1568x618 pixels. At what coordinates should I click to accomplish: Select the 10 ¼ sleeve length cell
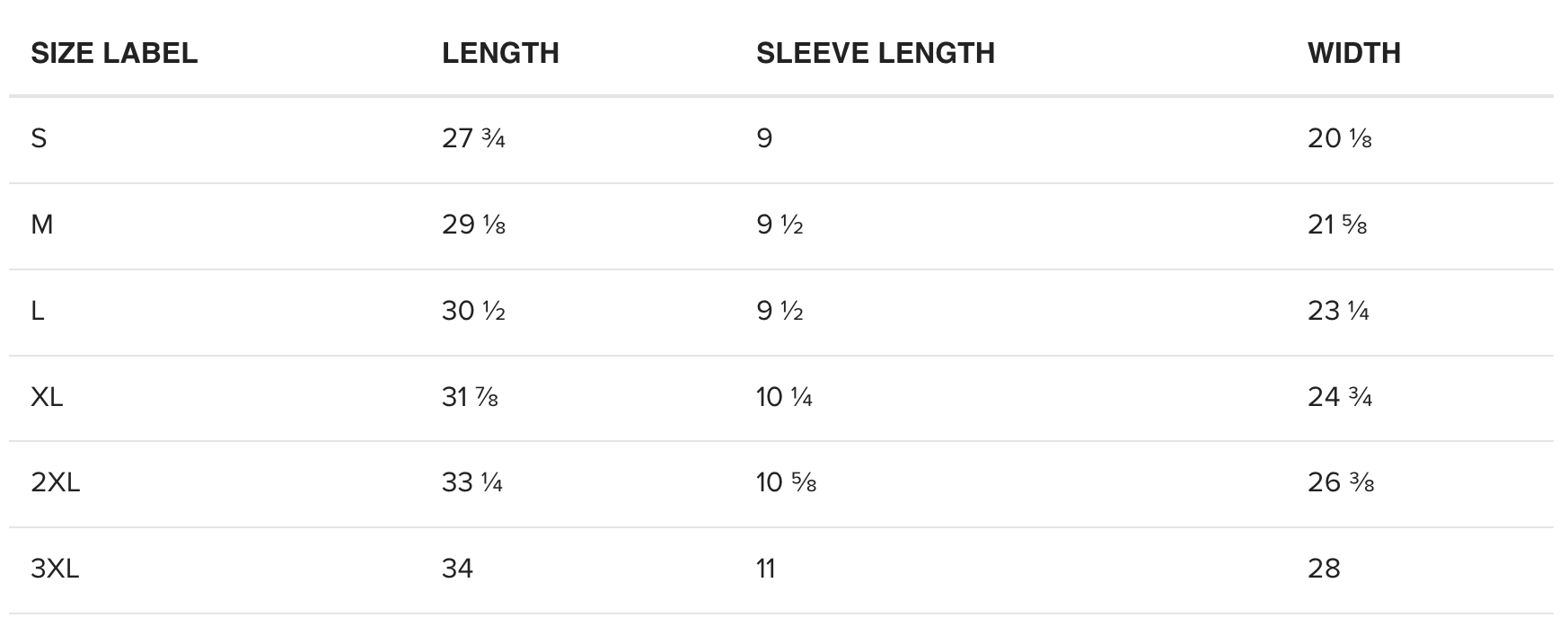(x=784, y=397)
